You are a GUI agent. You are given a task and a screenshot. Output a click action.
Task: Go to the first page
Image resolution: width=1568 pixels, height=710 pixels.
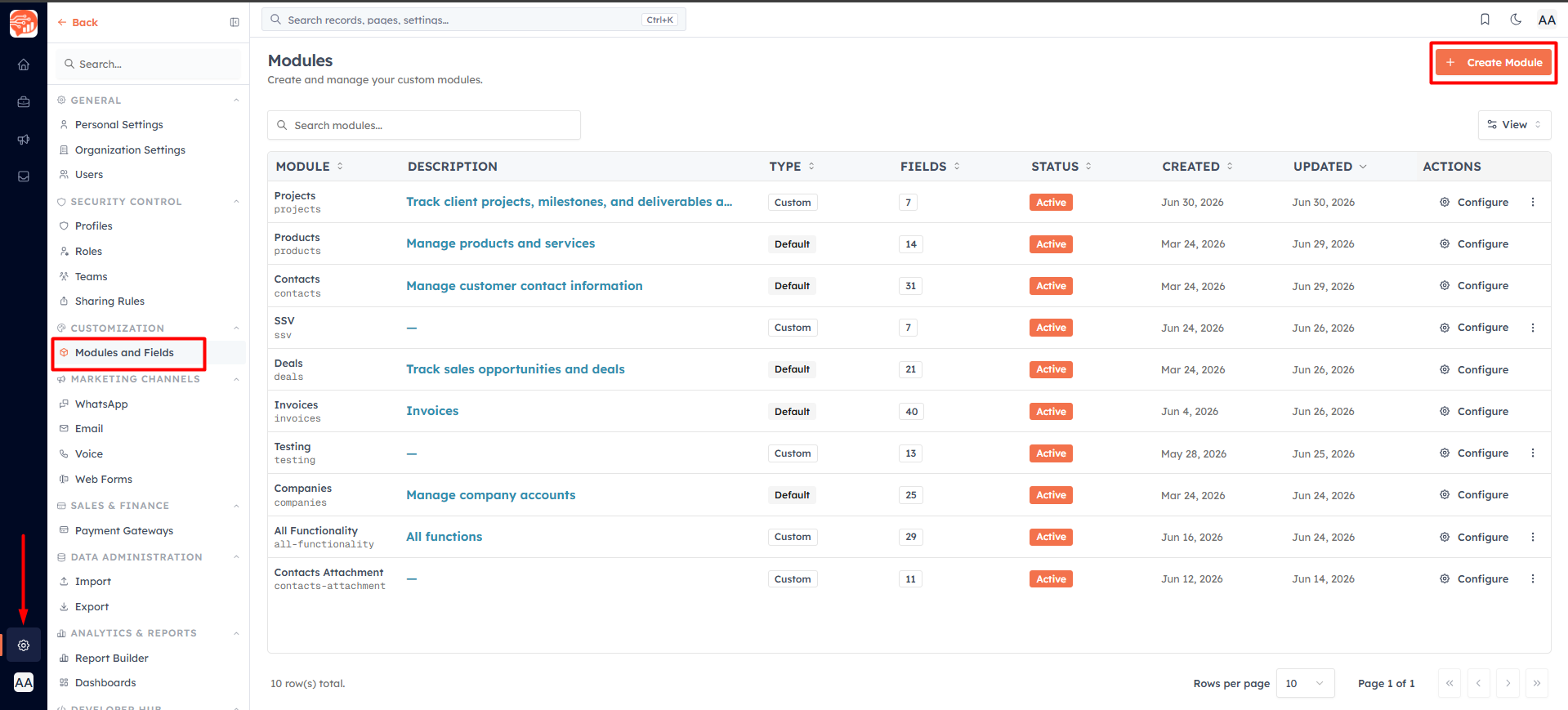[x=1450, y=683]
